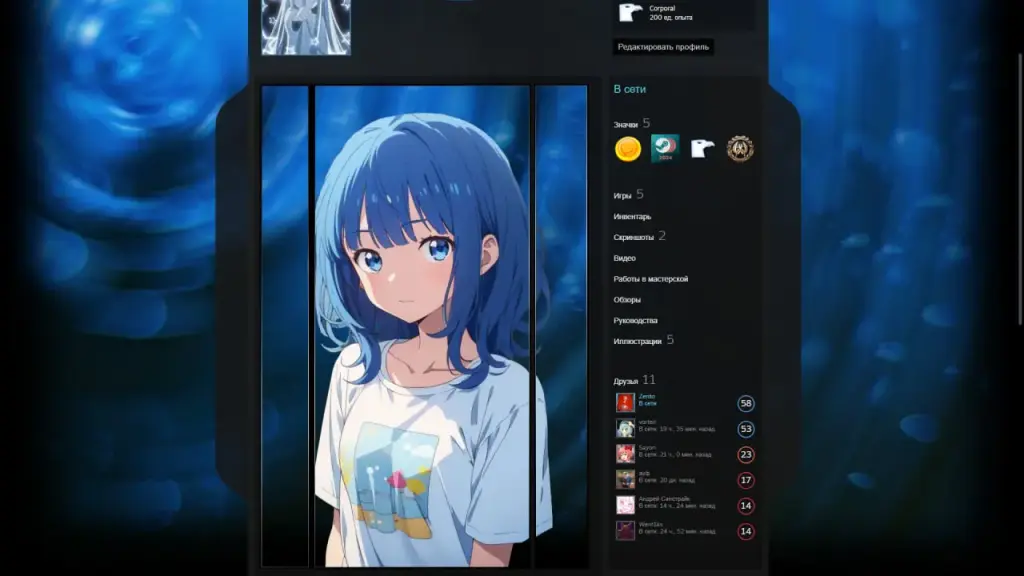Open Работы в мастерской
Screen dimensions: 1024x576
click(649, 278)
